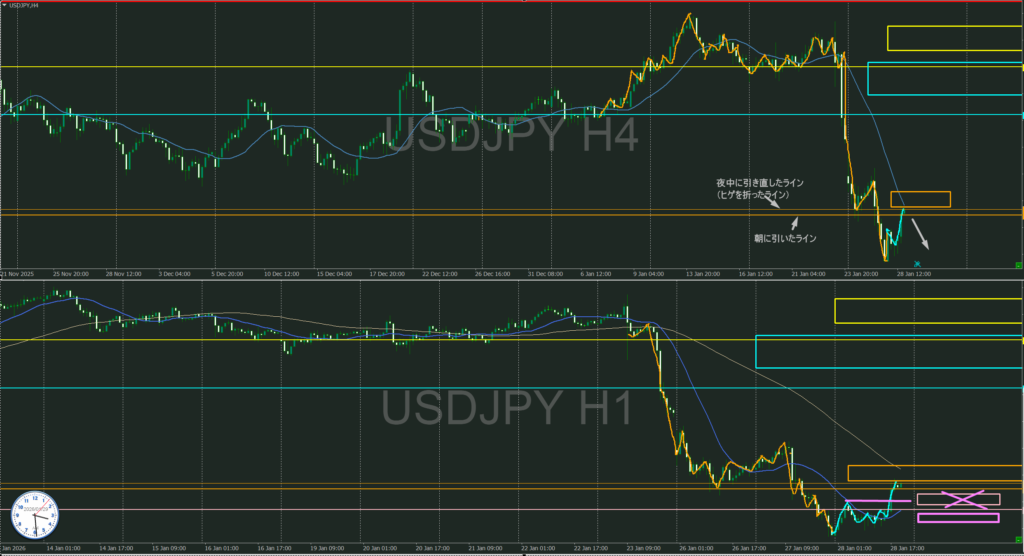Screen dimensions: 1024x556
Task: Click the analog clock widget
Action: (x=35, y=516)
